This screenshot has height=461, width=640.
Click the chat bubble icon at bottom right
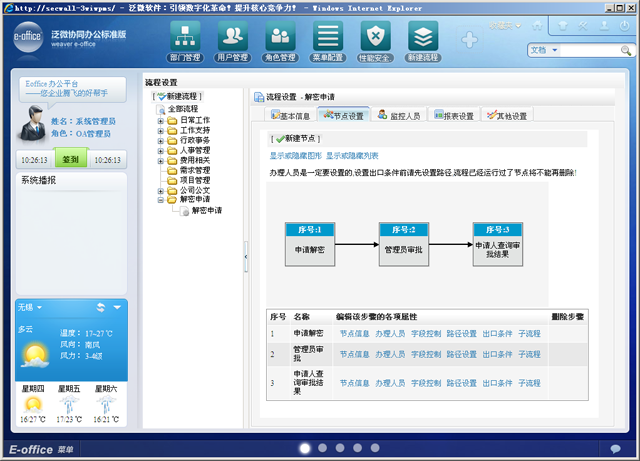(x=616, y=449)
